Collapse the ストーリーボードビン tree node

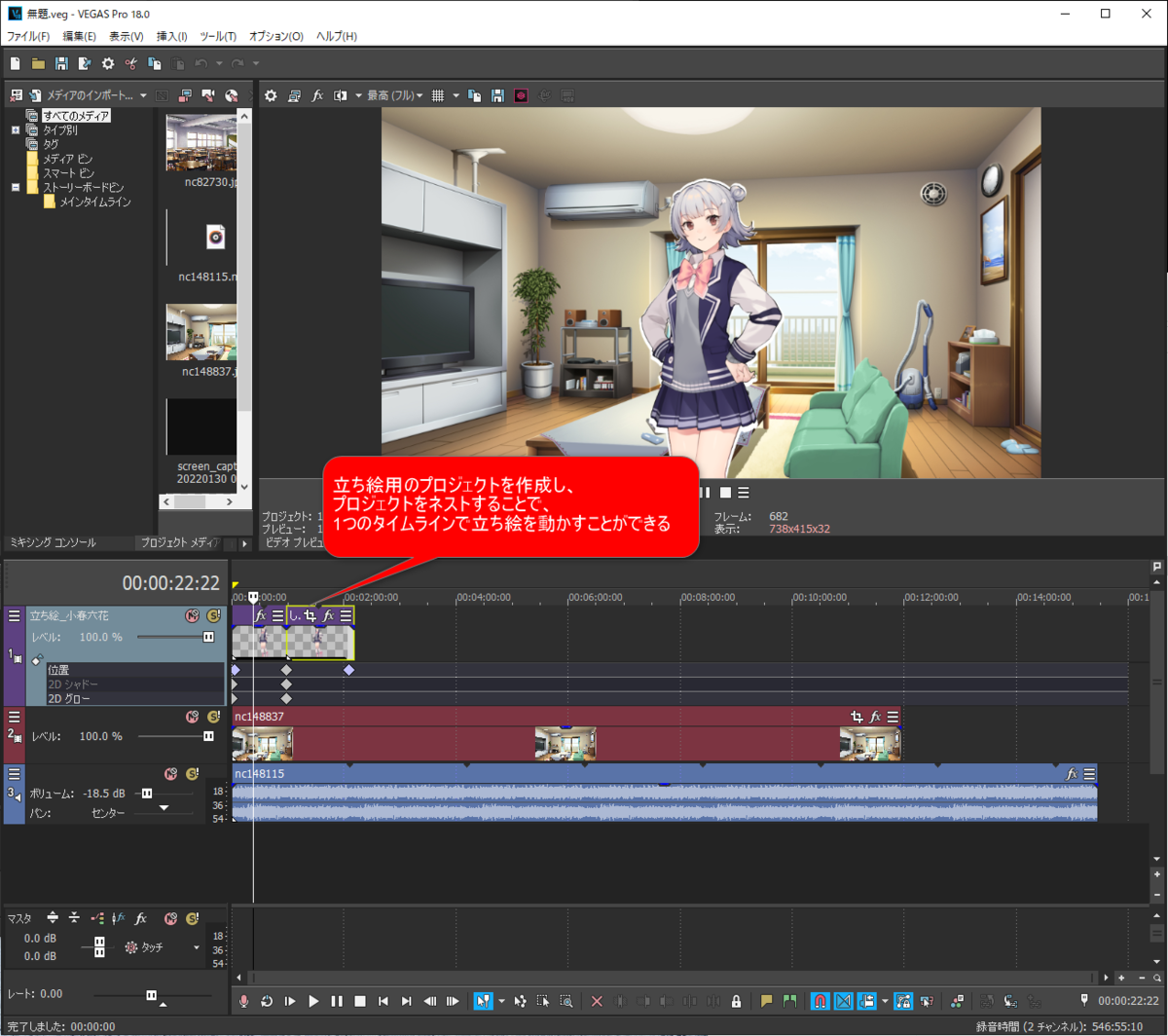click(16, 187)
